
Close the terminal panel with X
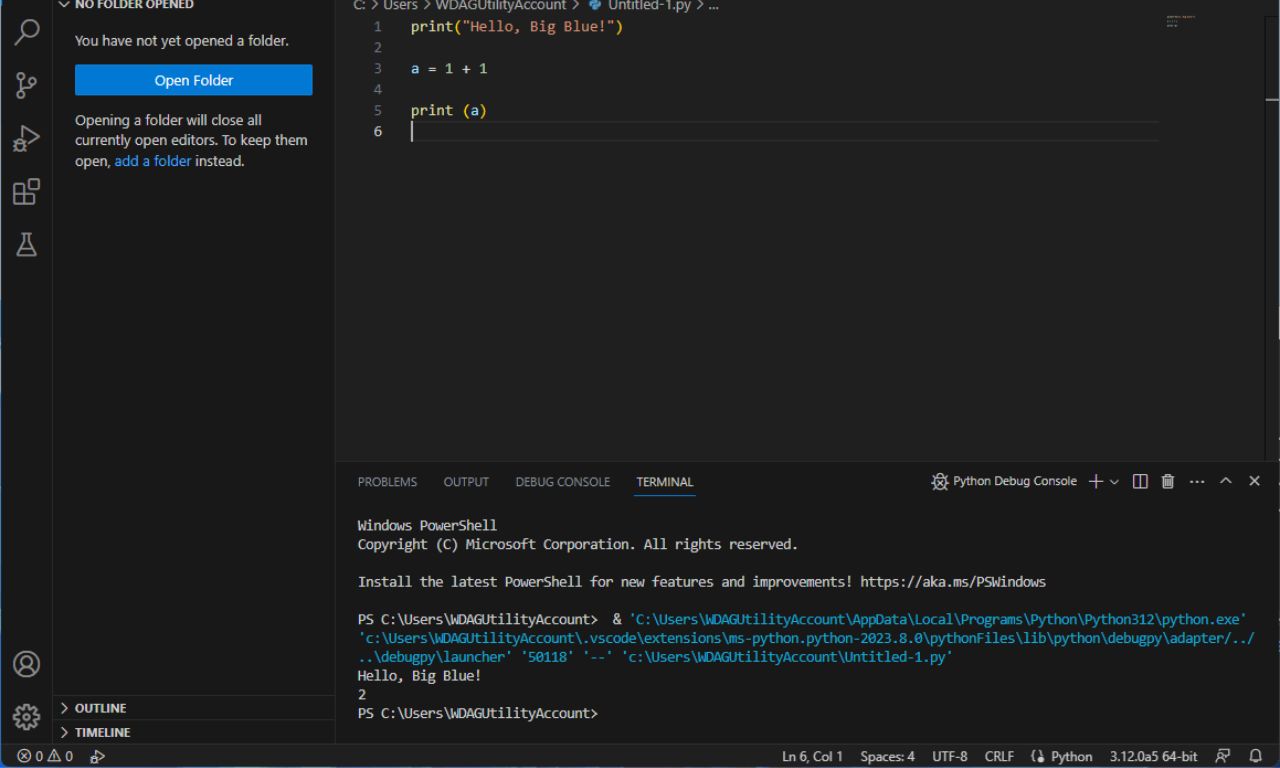point(1255,481)
